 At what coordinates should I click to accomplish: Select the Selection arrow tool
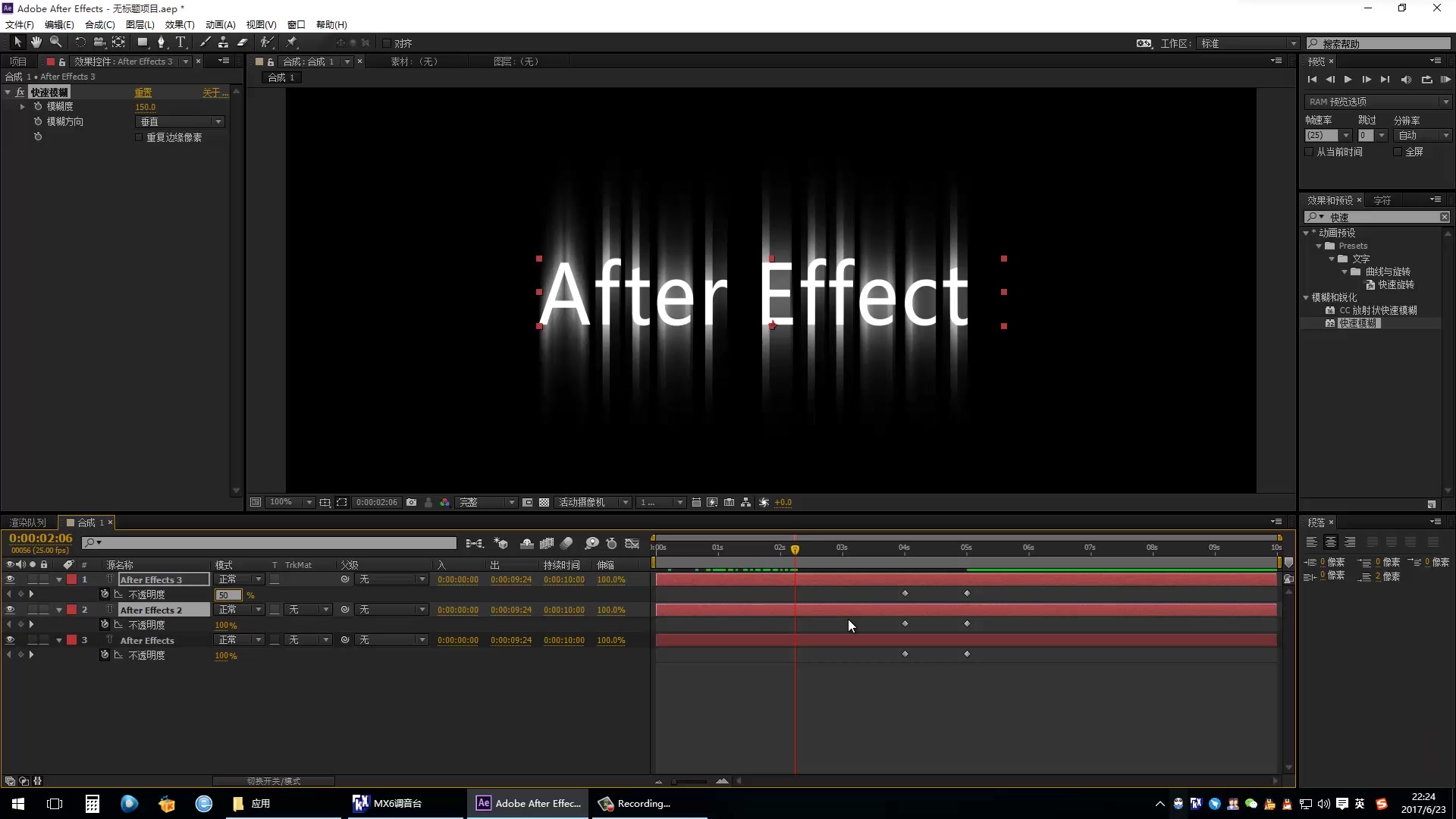[17, 42]
